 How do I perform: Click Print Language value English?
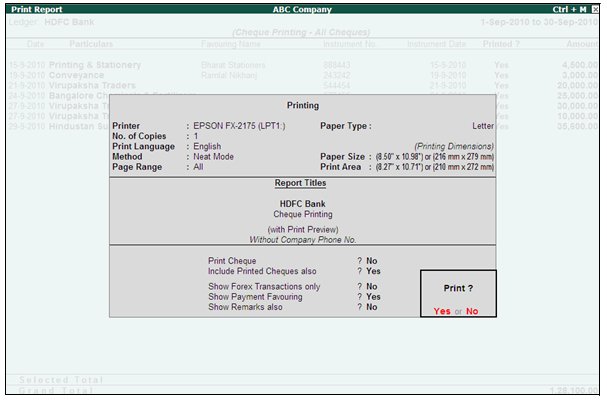coord(207,146)
